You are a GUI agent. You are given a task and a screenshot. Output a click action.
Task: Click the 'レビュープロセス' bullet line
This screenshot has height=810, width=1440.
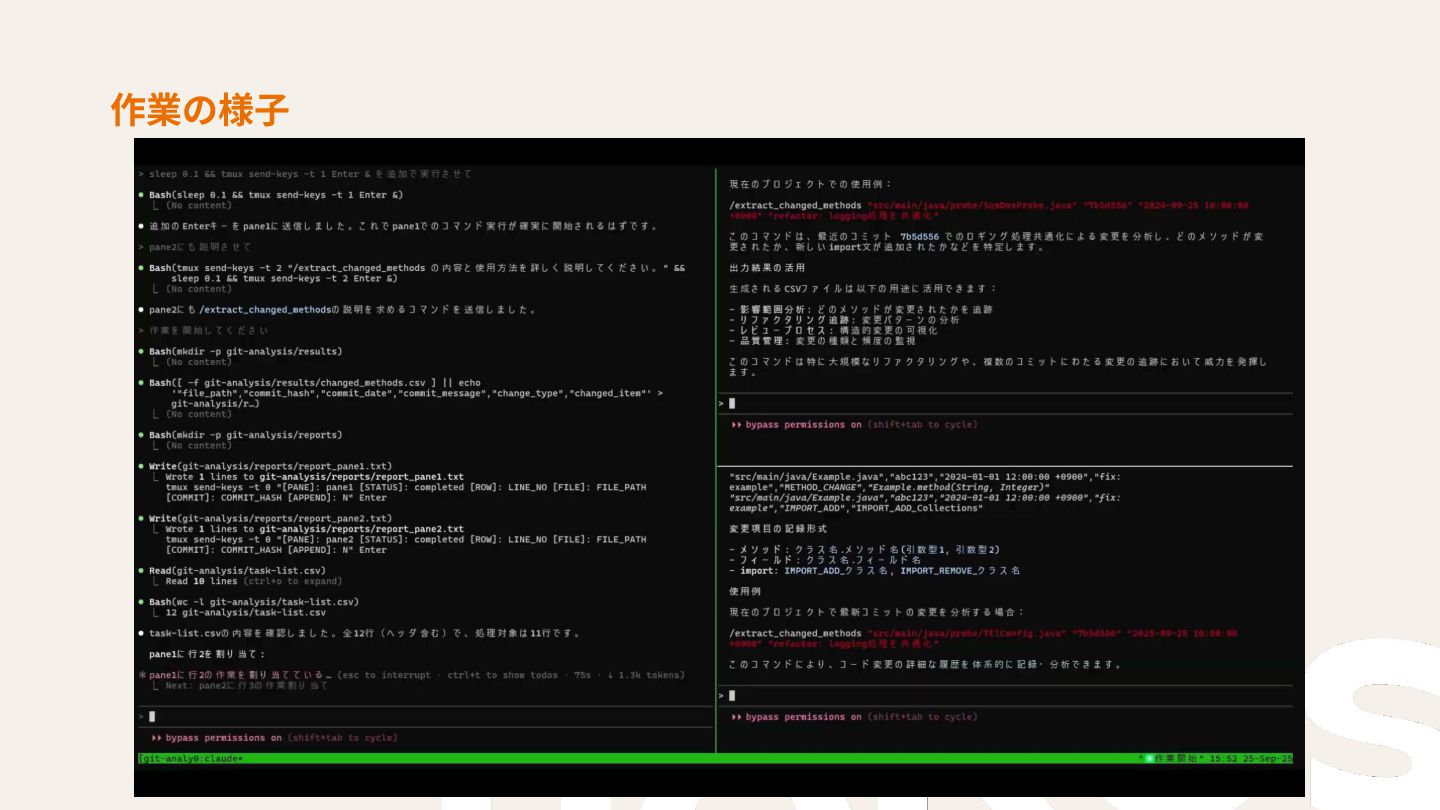pyautogui.click(x=833, y=330)
